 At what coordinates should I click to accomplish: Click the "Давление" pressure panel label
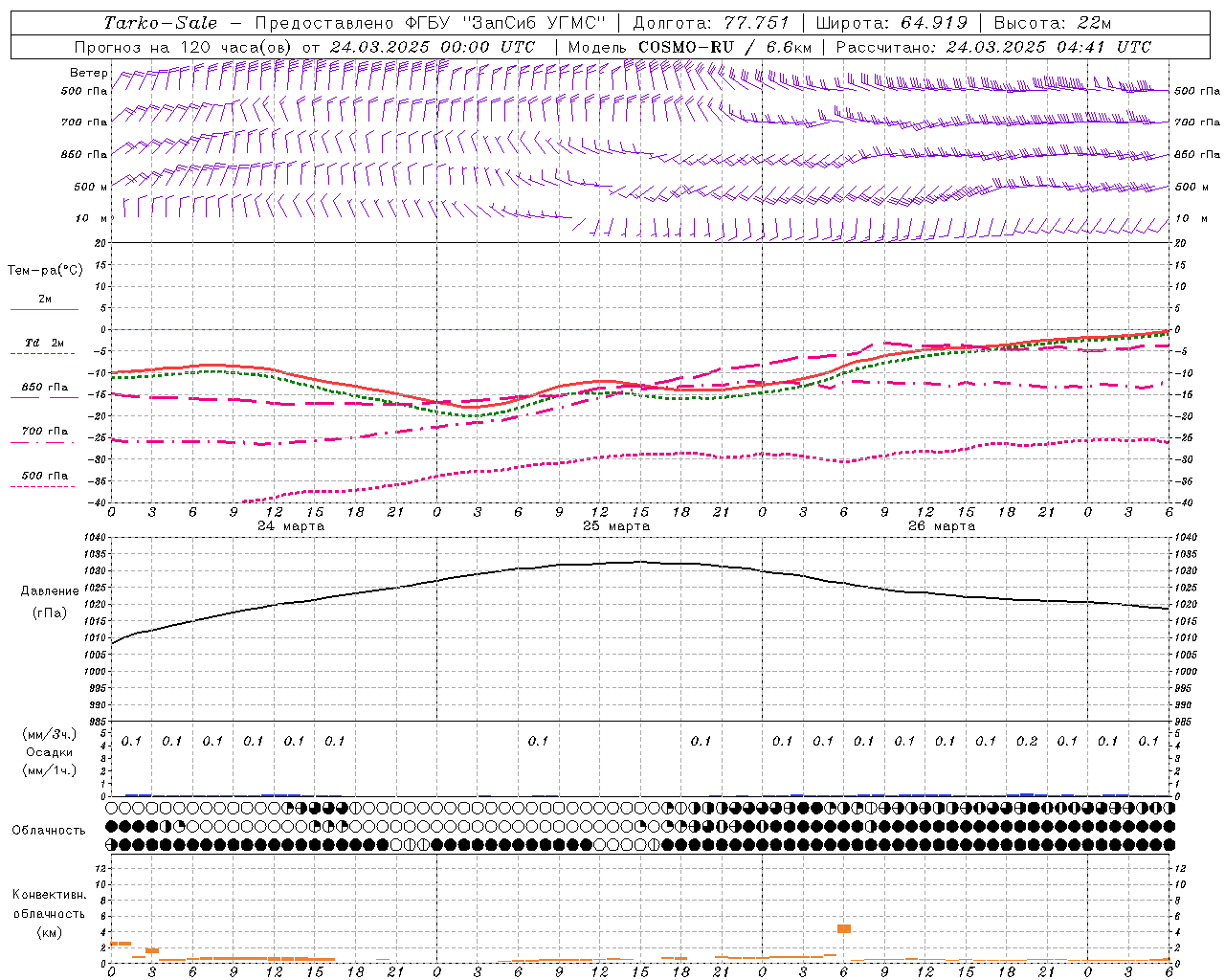coord(50,591)
